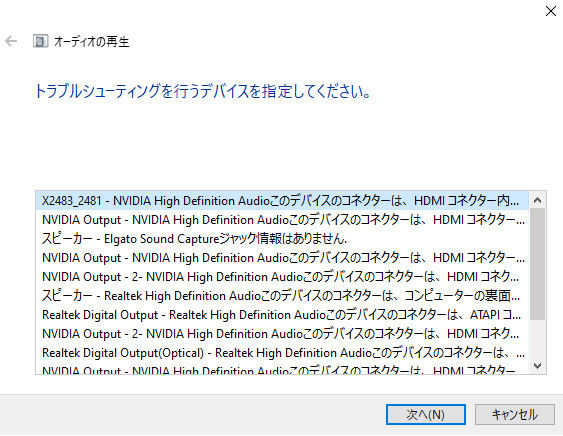This screenshot has width=563, height=436.
Task: Click the device list scroll-down arrow
Action: (538, 366)
